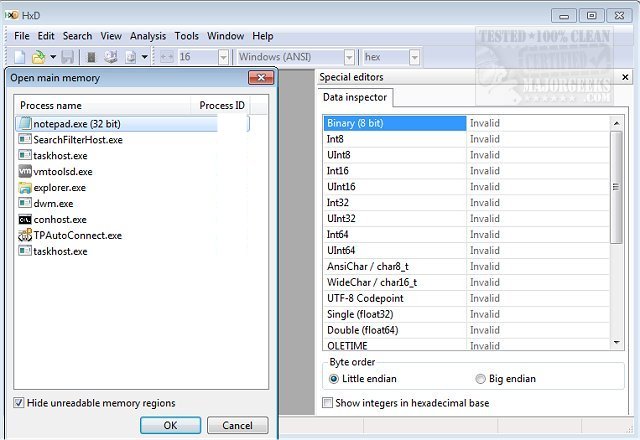Select the UInt16 data inspector row

coord(466,187)
